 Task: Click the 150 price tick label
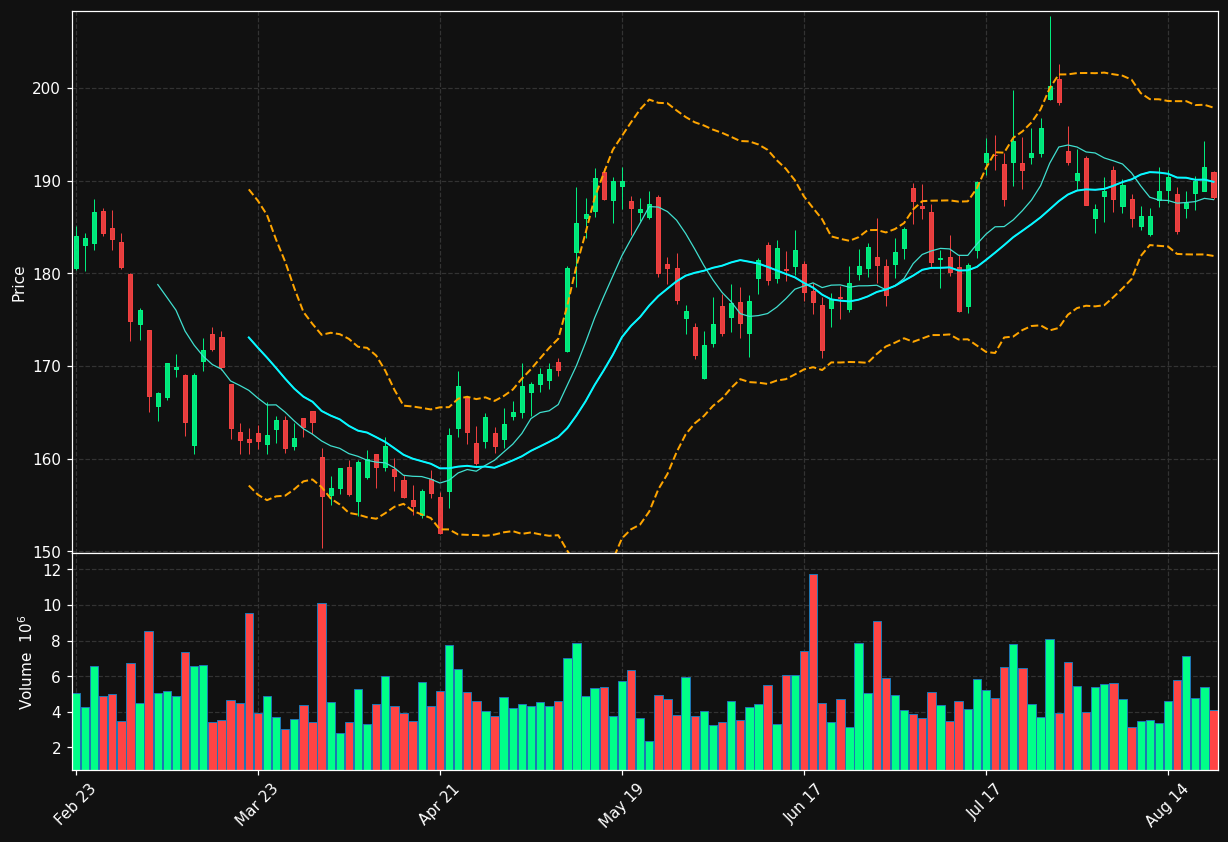pyautogui.click(x=46, y=552)
